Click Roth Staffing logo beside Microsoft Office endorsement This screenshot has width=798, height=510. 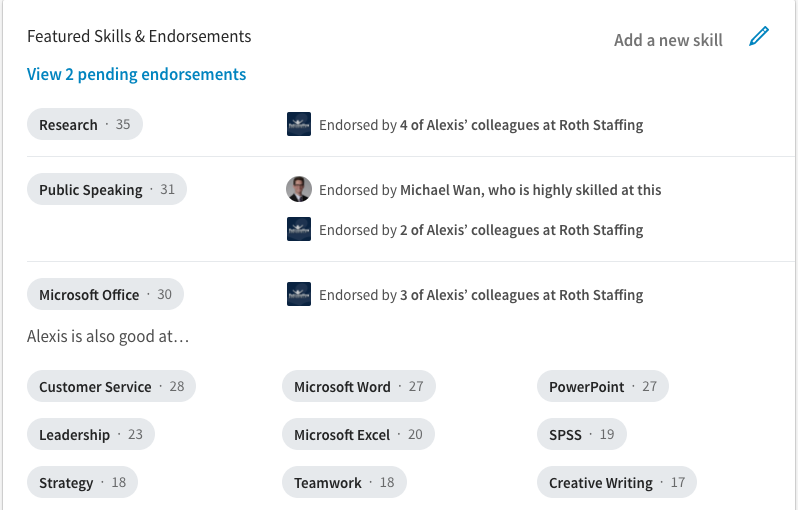tap(299, 295)
